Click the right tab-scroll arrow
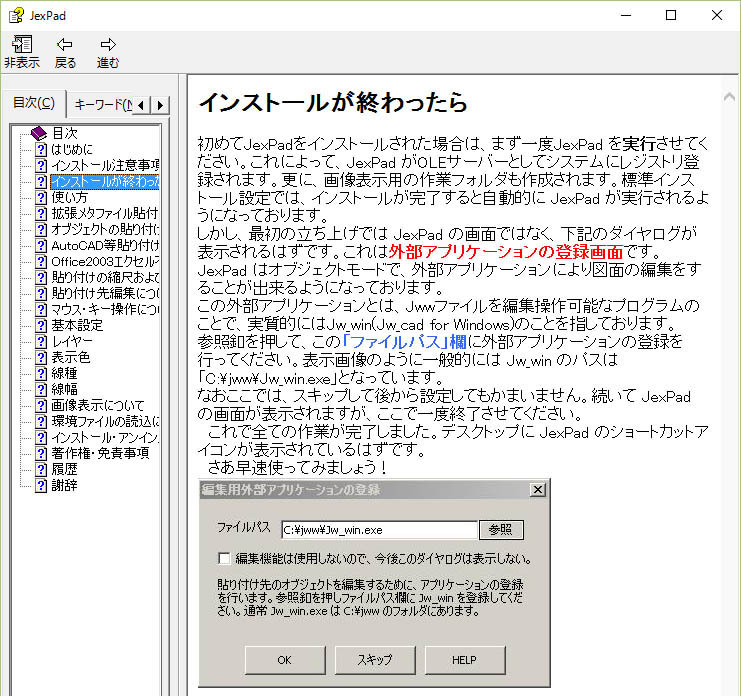This screenshot has height=696, width=741. pyautogui.click(x=160, y=105)
